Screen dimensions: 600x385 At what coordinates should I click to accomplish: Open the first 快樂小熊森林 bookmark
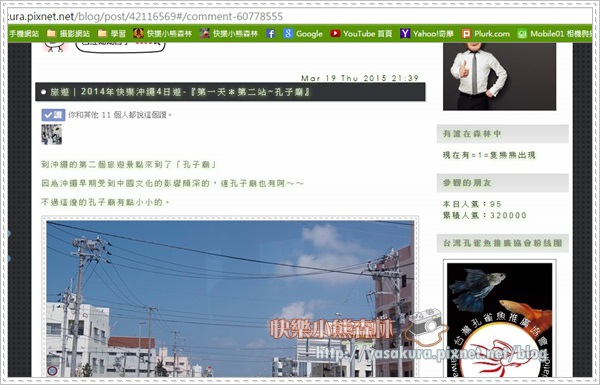(x=162, y=34)
